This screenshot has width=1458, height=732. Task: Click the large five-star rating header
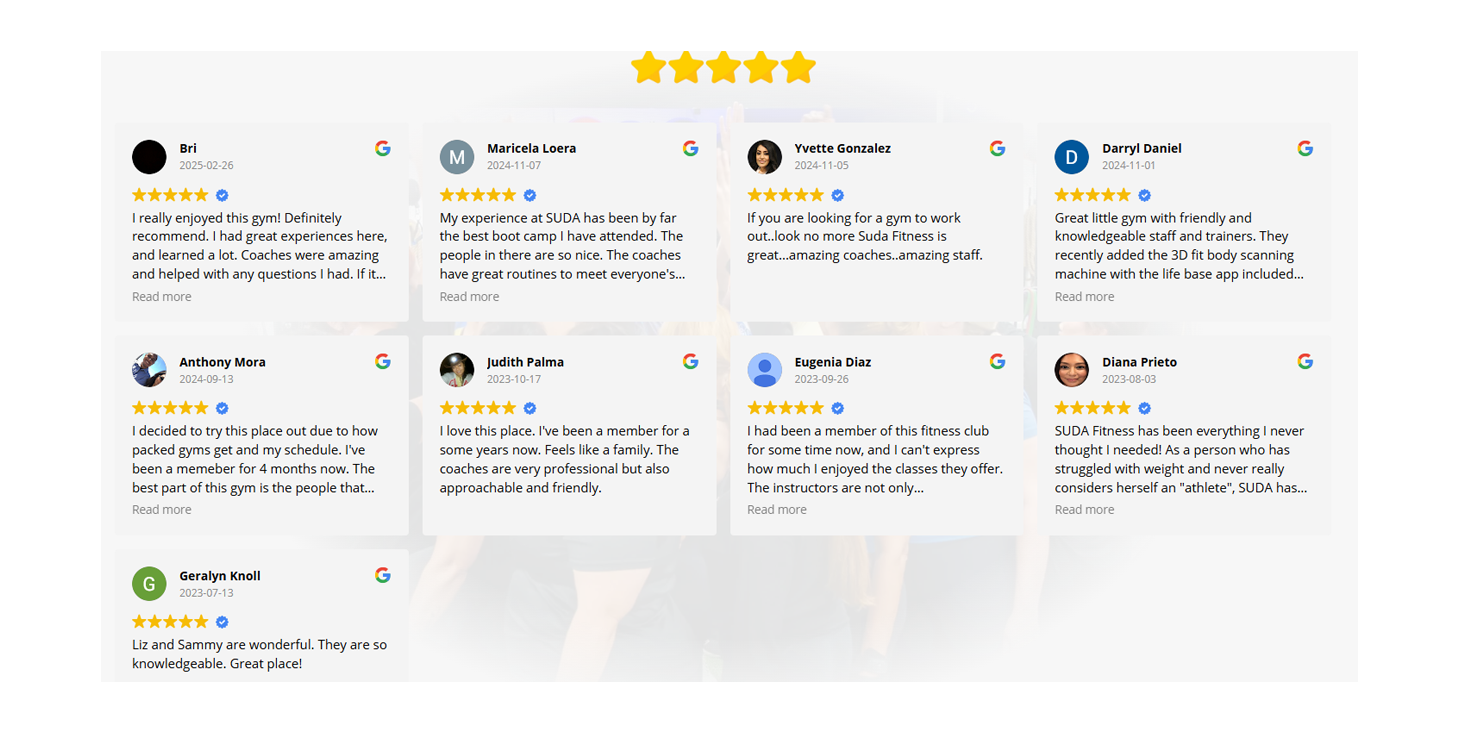(x=723, y=68)
